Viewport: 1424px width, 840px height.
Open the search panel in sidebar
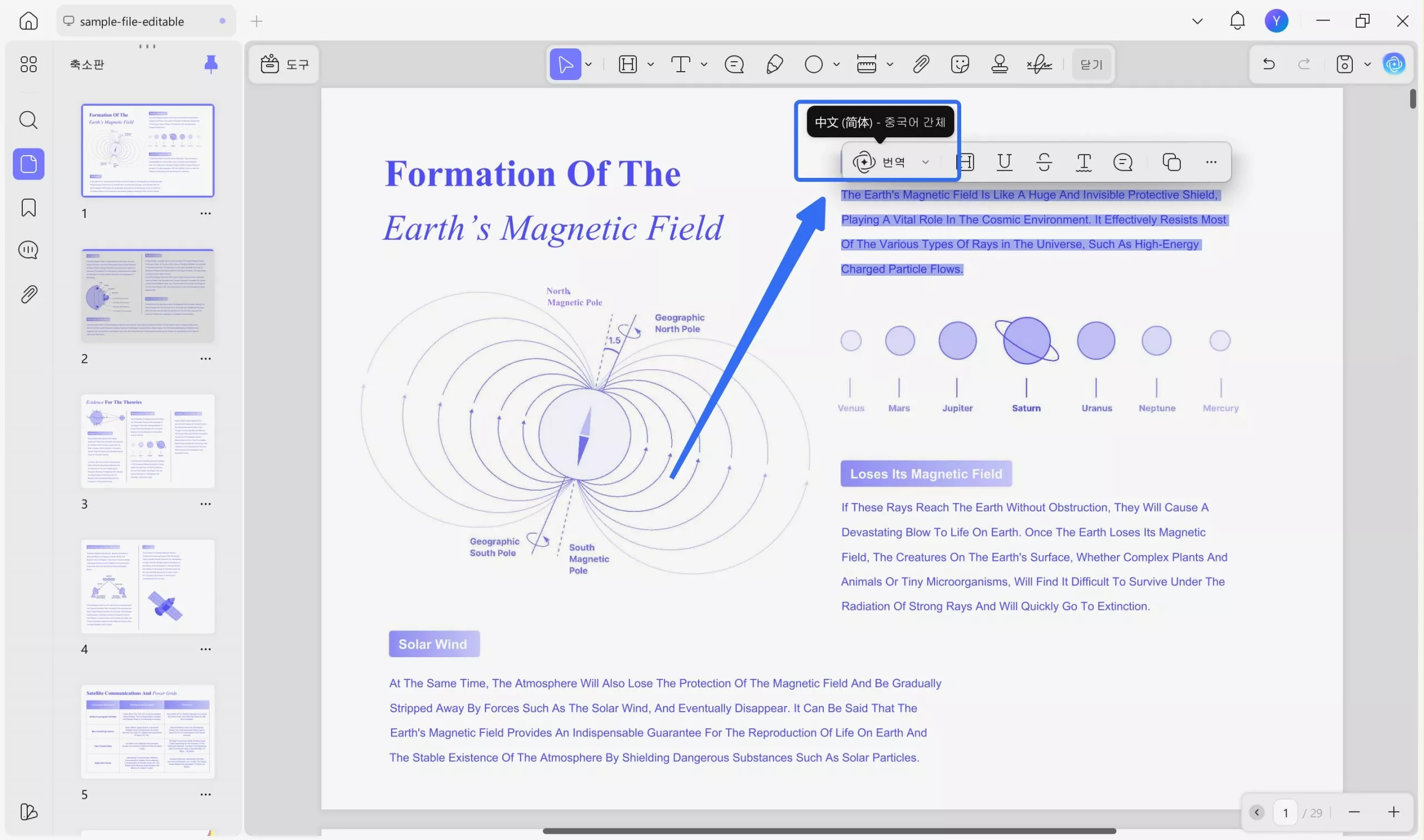point(28,120)
